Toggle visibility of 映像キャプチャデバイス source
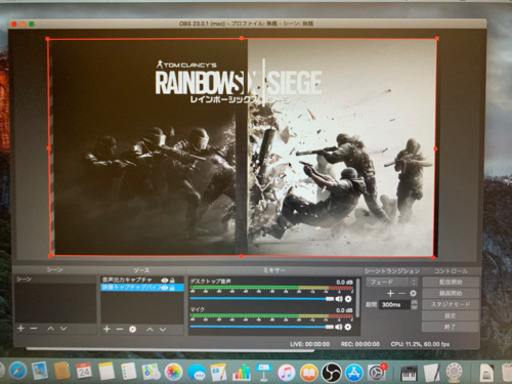Image resolution: width=512 pixels, height=384 pixels. (x=165, y=287)
